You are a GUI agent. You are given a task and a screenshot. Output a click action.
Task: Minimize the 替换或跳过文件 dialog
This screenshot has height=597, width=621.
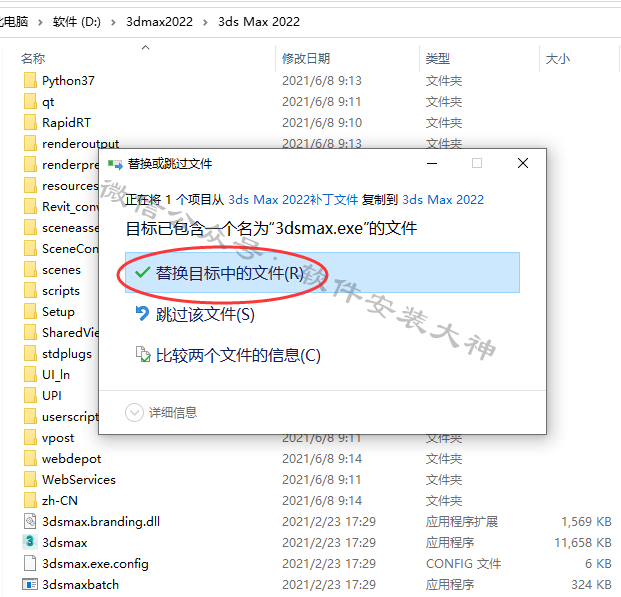pos(432,163)
